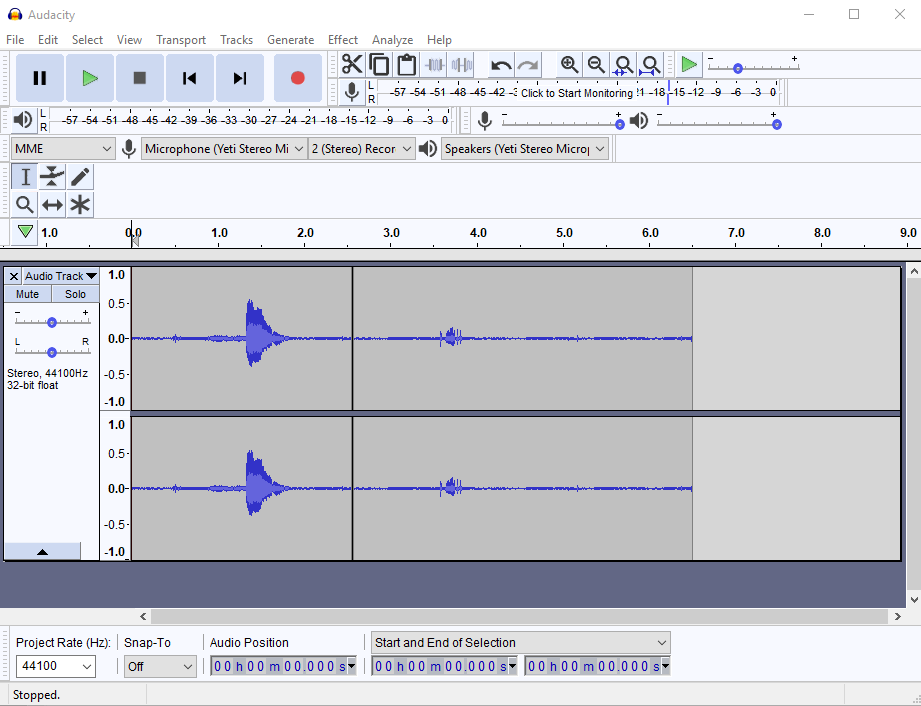921x706 pixels.
Task: Click to Start Monitoring on recording meter
Action: click(577, 93)
